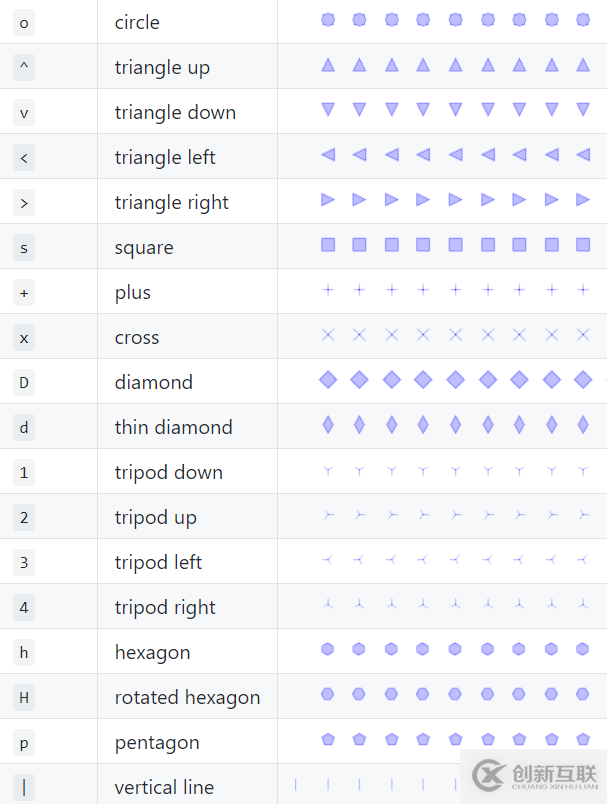Select the tripod left marker sample strip
The image size is (607, 804).
point(455,560)
